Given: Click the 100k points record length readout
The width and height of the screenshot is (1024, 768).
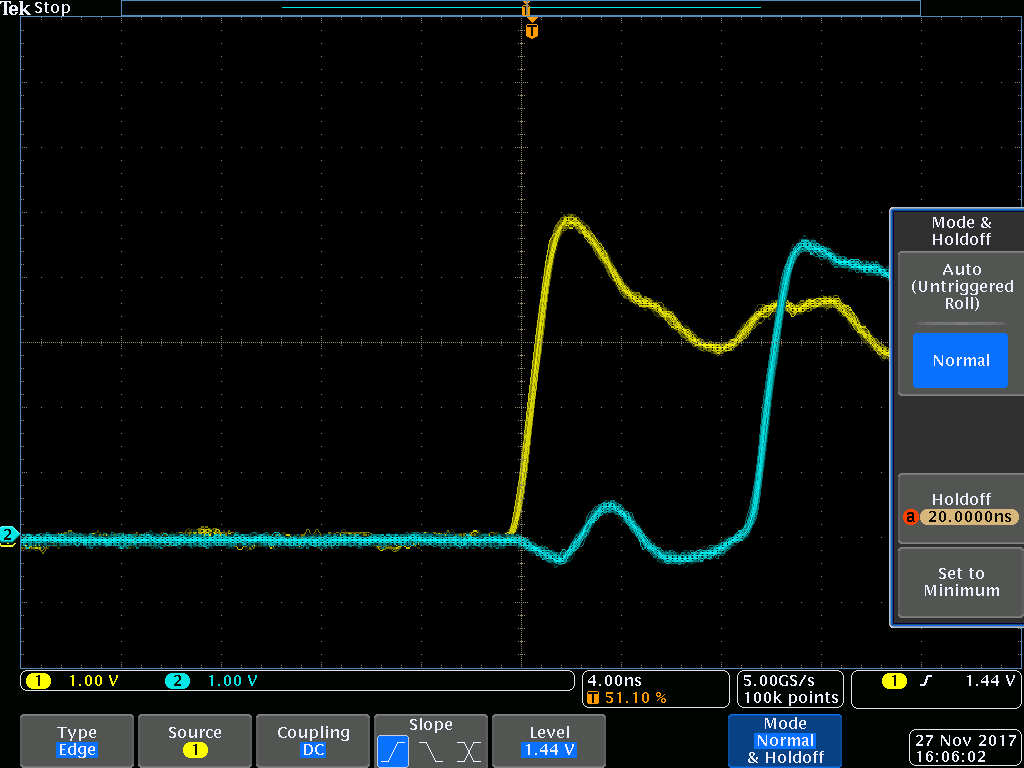Looking at the screenshot, I should pos(790,698).
